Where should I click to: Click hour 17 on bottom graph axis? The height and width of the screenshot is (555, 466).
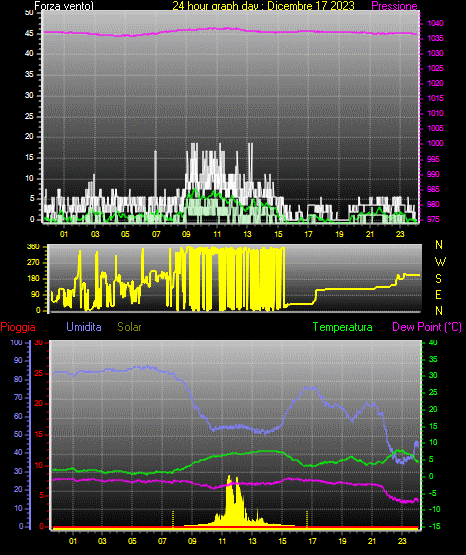click(312, 541)
